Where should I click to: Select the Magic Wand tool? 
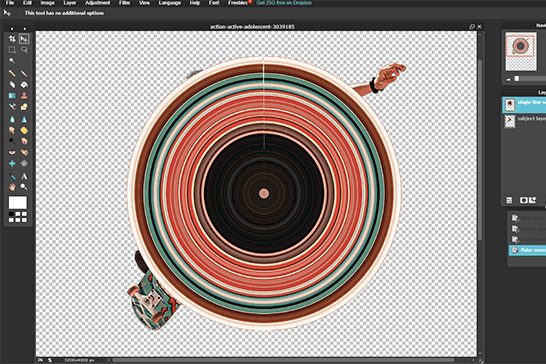(12, 61)
